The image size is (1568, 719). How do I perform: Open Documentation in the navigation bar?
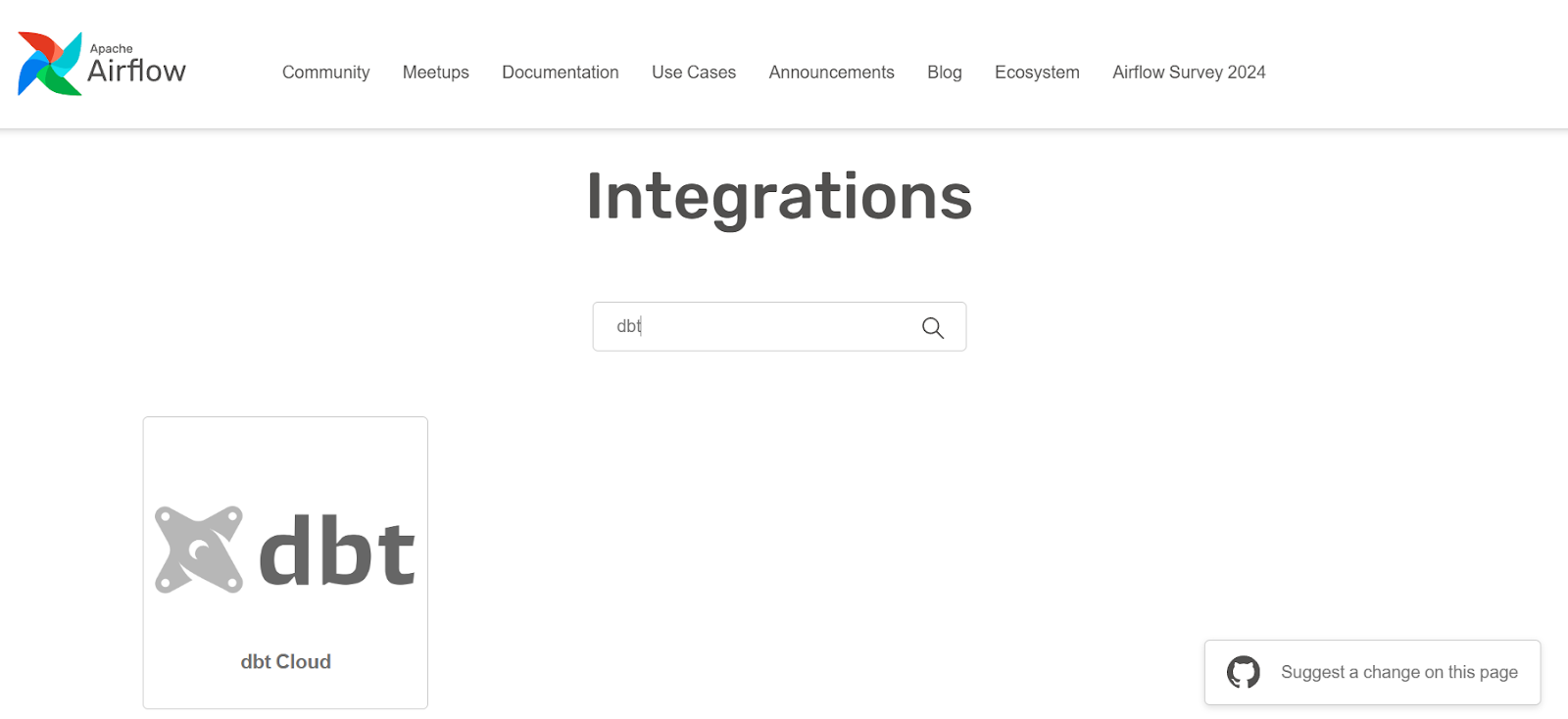[x=561, y=72]
